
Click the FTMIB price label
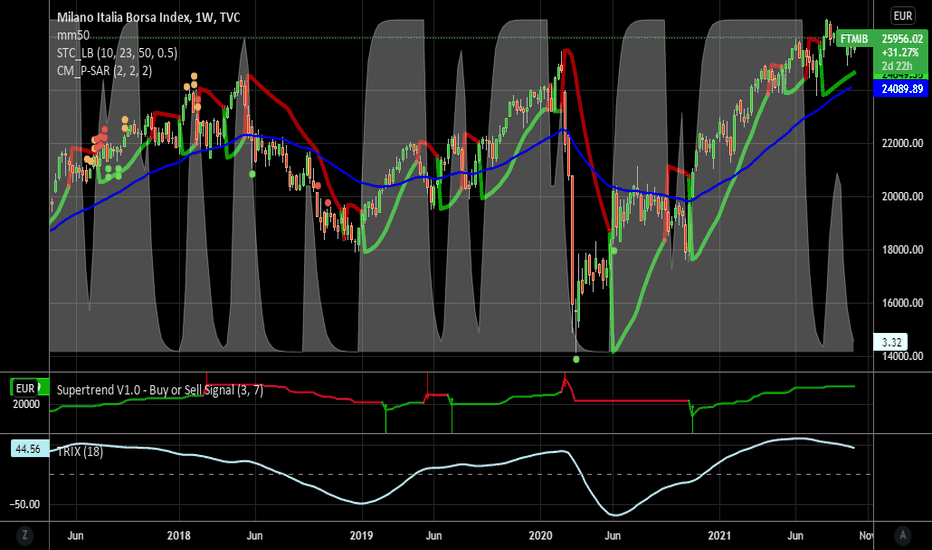pyautogui.click(x=854, y=39)
